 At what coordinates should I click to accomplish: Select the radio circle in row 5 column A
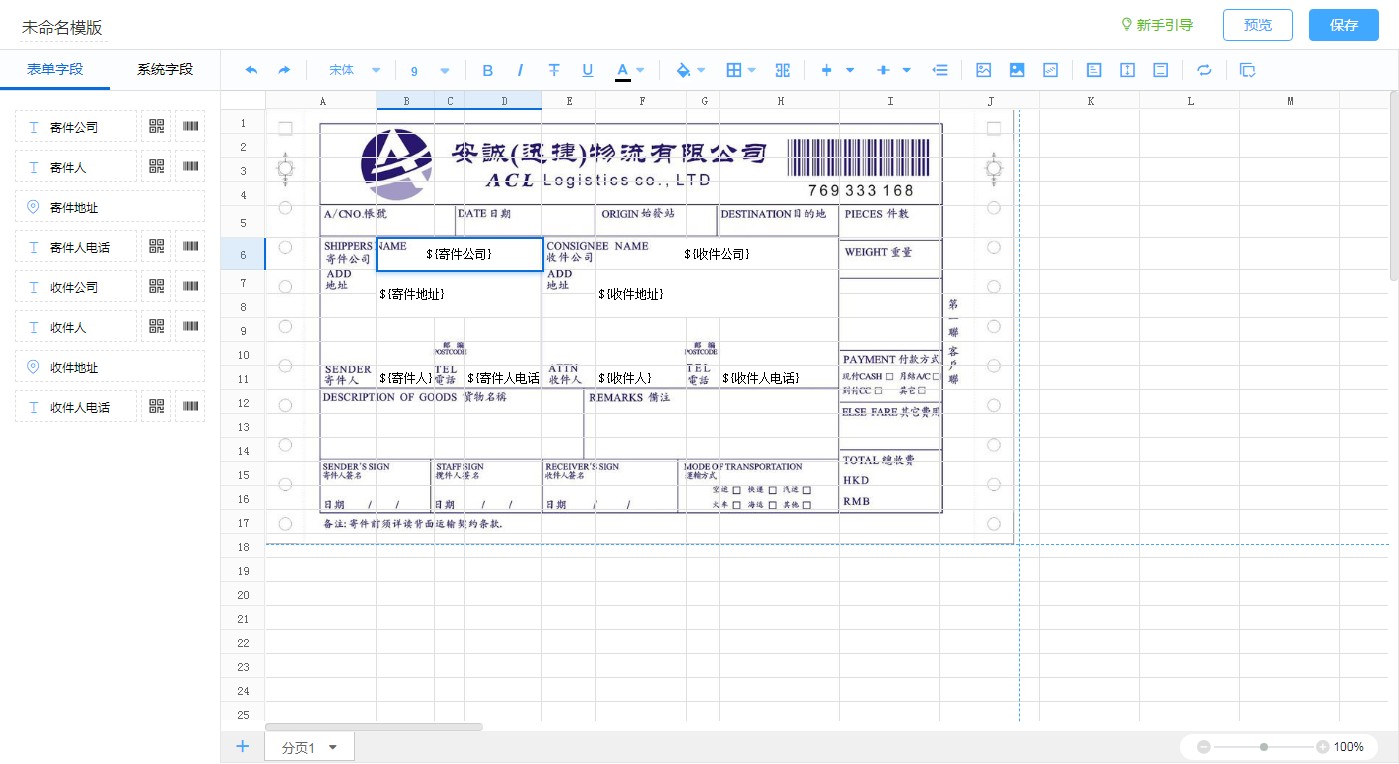(x=285, y=208)
